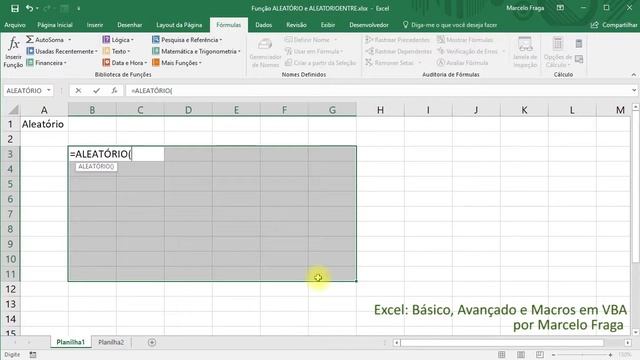Open the Desenvolvedor tab

[x=369, y=25]
